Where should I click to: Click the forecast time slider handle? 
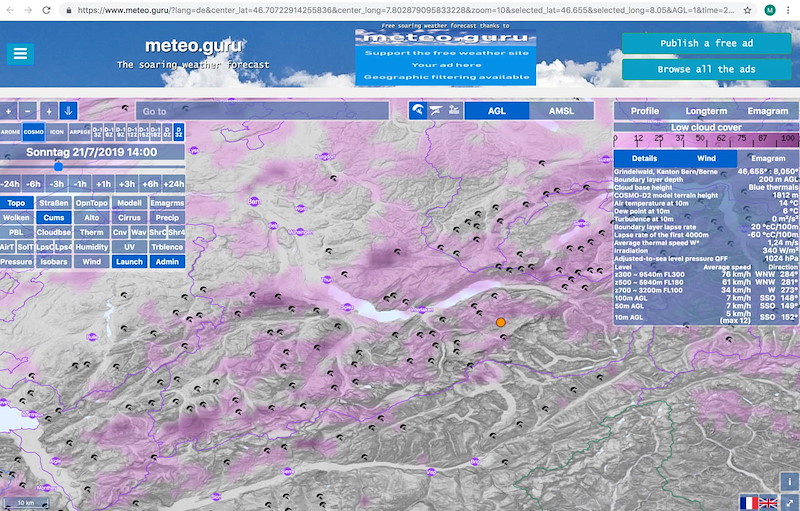pos(58,166)
